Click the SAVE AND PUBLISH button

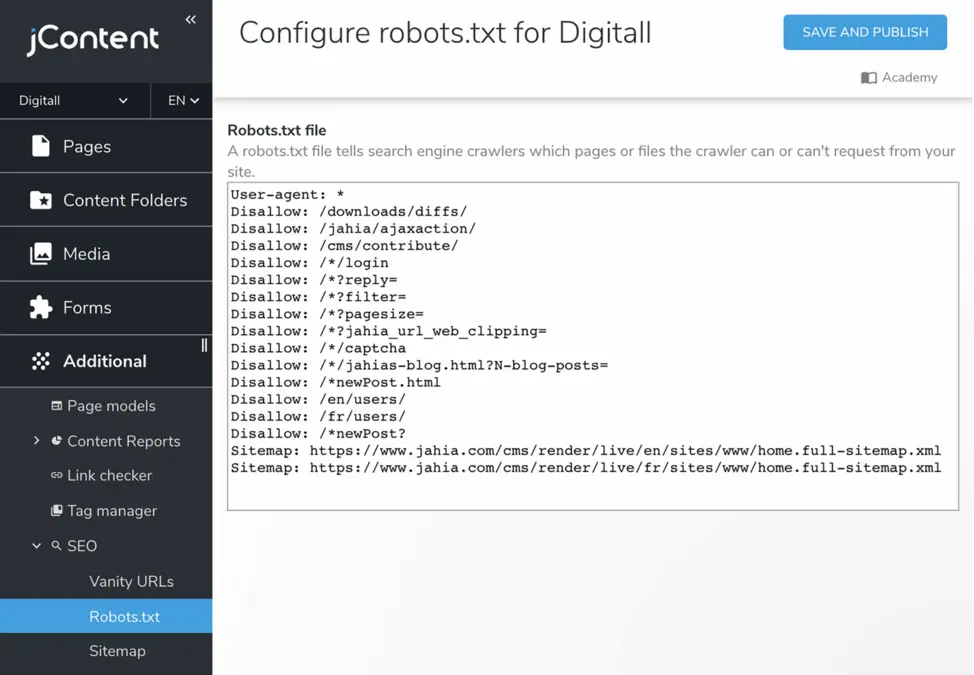(x=864, y=32)
